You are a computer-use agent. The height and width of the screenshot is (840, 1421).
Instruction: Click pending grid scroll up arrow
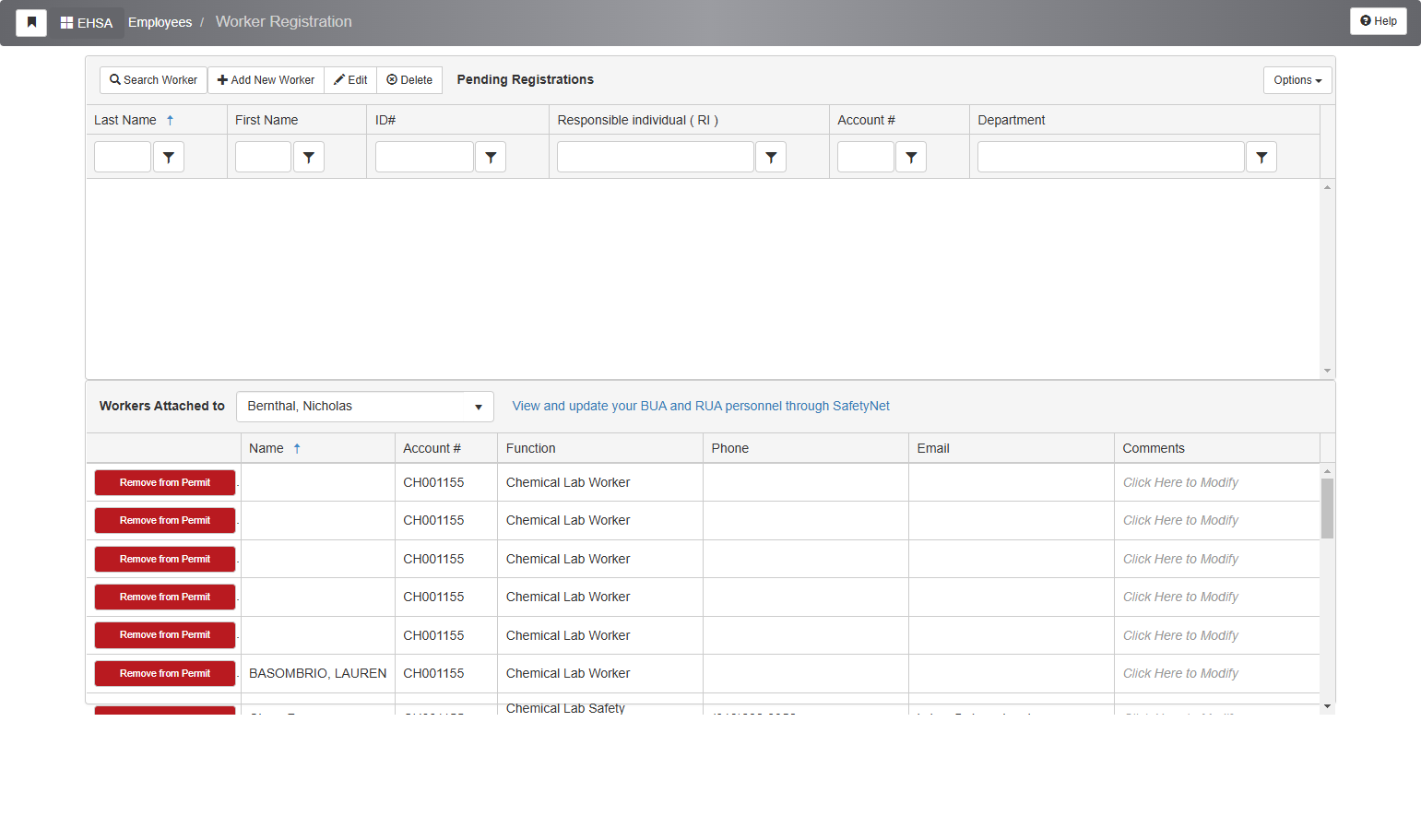[1328, 187]
